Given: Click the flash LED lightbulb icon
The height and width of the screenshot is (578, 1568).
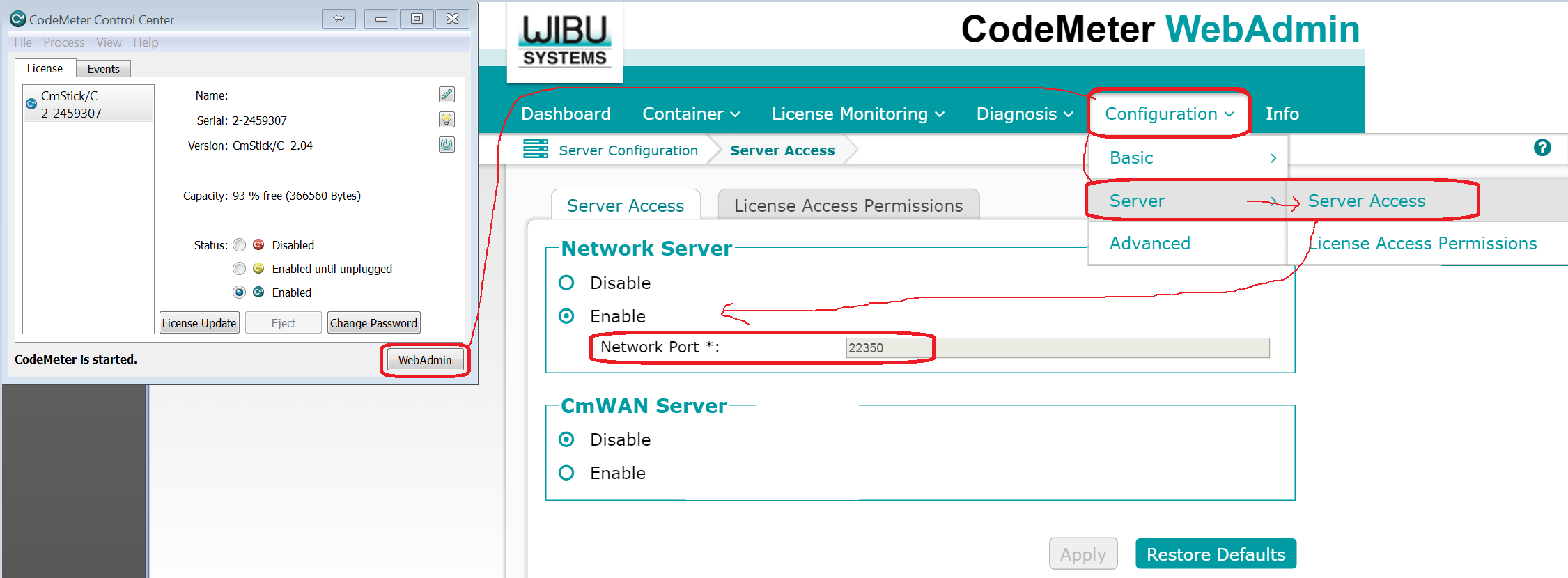Looking at the screenshot, I should 447,119.
